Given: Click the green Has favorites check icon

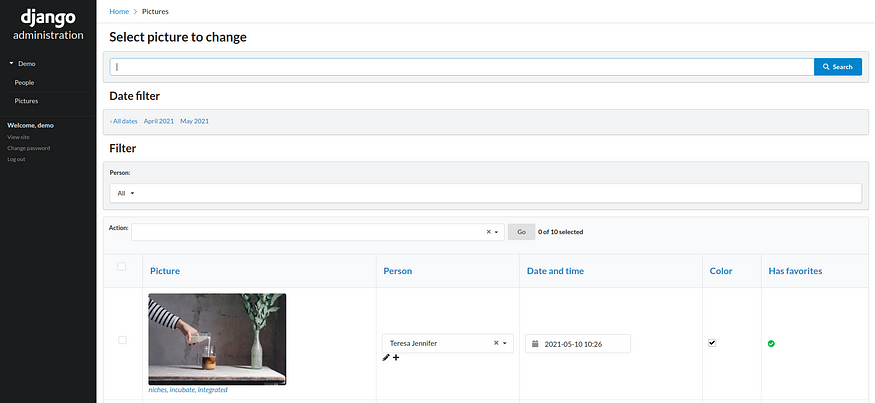Looking at the screenshot, I should [771, 344].
